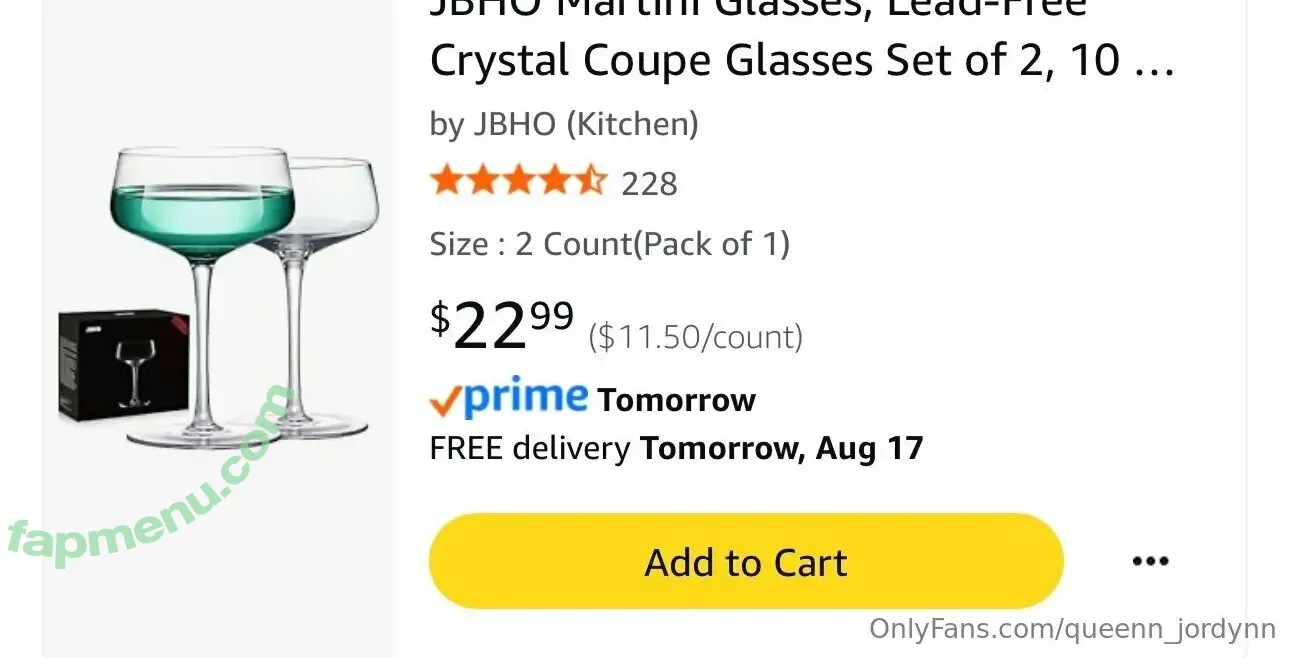Click the Size 2 Count(Pack of 1) text
This screenshot has width=1290, height=658.
point(609,243)
